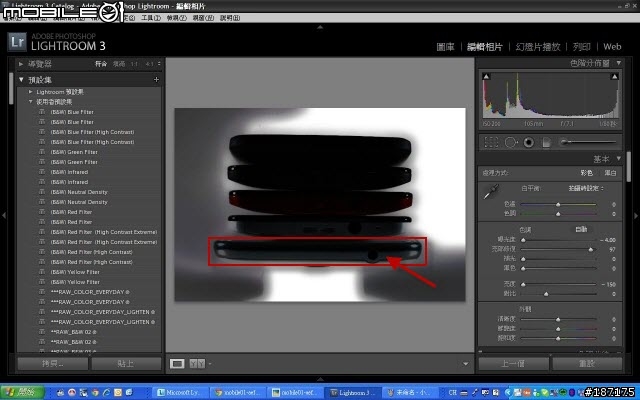Collapse the 色階分佈圖 histogram panel

(x=619, y=63)
